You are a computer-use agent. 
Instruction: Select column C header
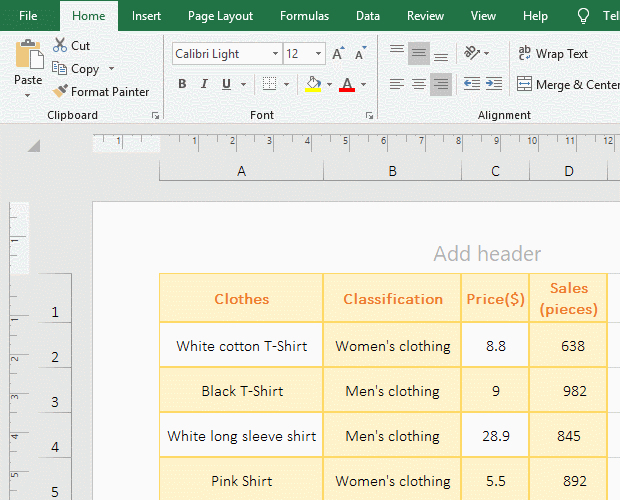point(495,171)
